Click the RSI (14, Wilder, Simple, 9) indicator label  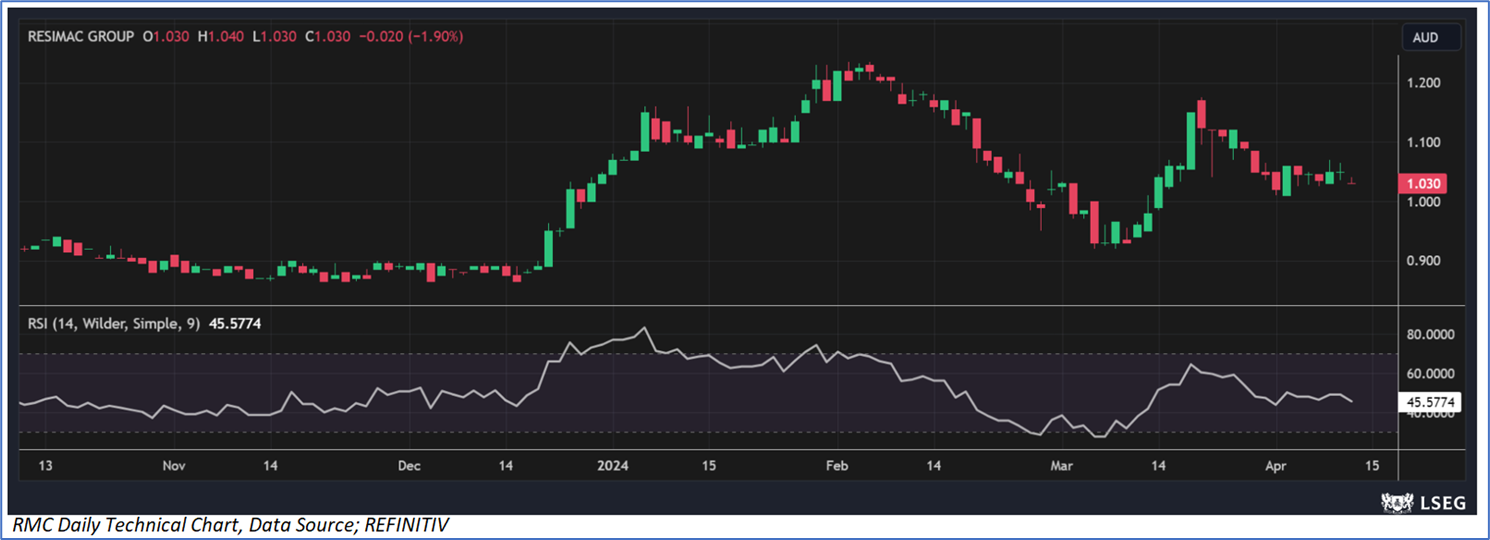113,324
